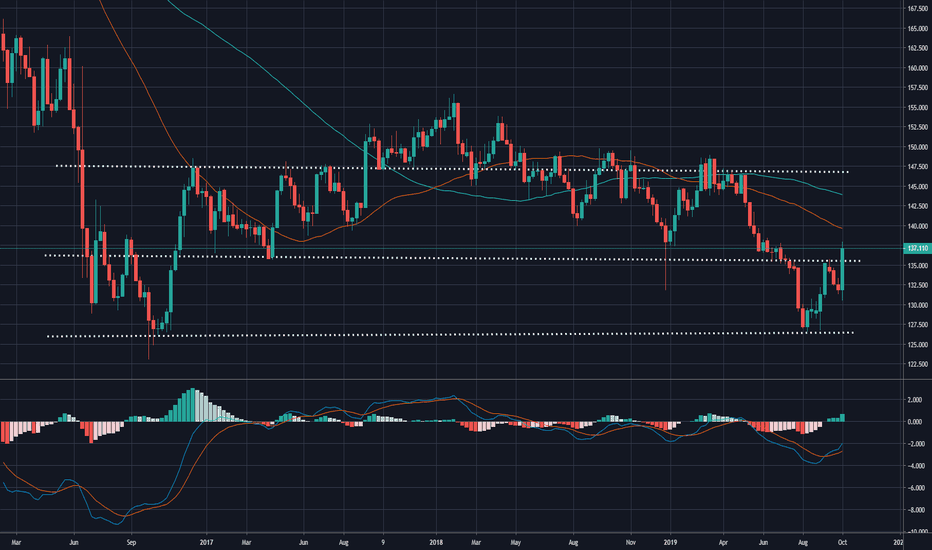Click the 2019 label on time axis
932x550 pixels.
point(670,542)
